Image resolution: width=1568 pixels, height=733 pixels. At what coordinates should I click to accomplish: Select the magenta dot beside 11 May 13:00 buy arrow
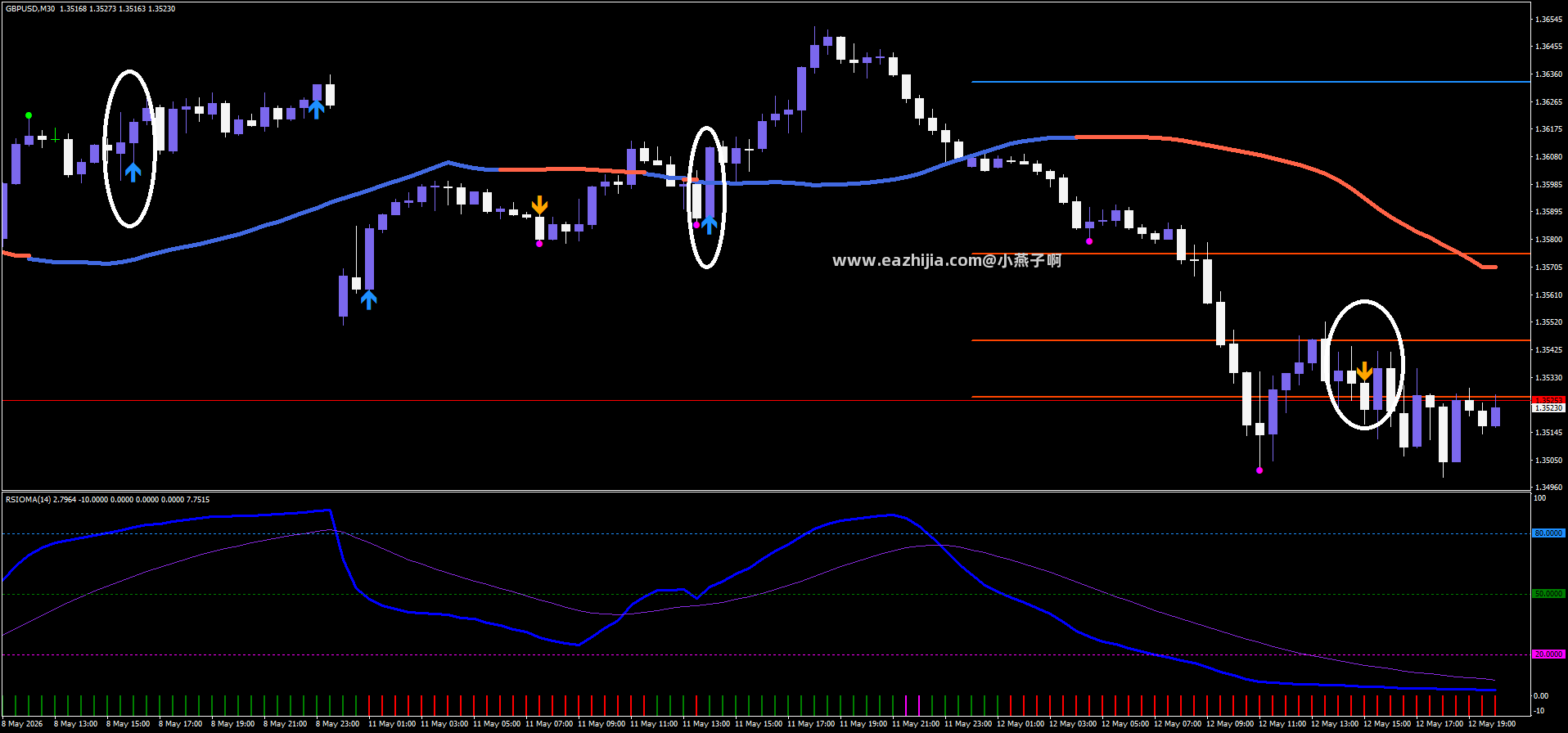coord(696,225)
